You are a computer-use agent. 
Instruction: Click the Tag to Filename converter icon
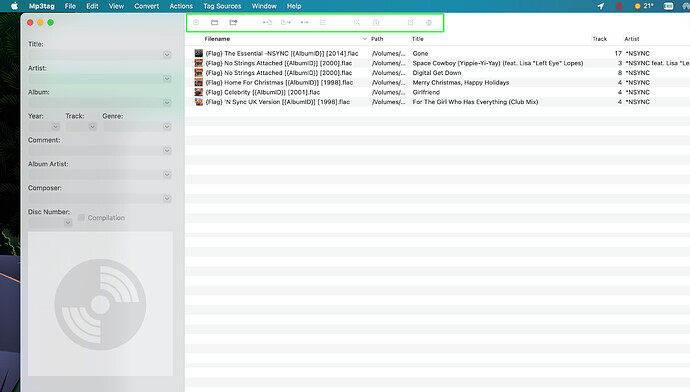coord(267,22)
